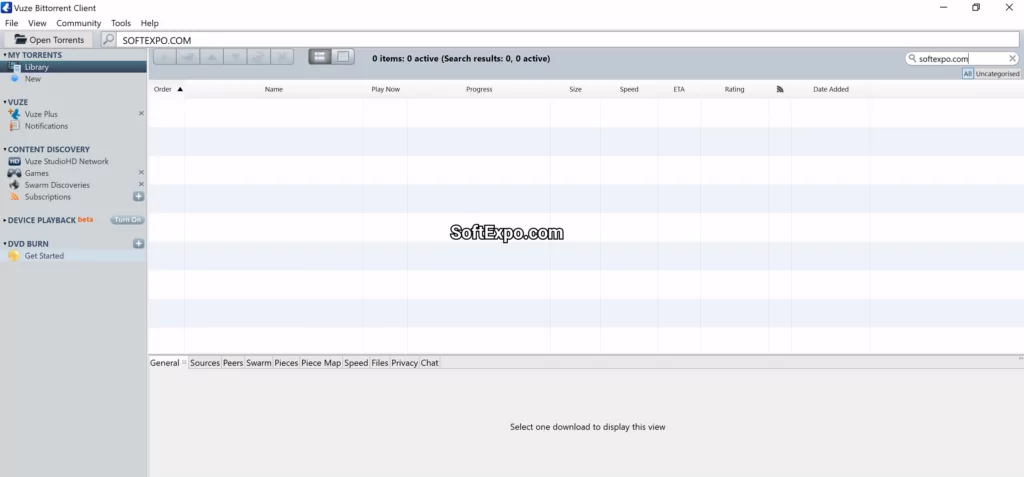This screenshot has height=477, width=1024.
Task: Turn On device playback
Action: pyautogui.click(x=127, y=220)
